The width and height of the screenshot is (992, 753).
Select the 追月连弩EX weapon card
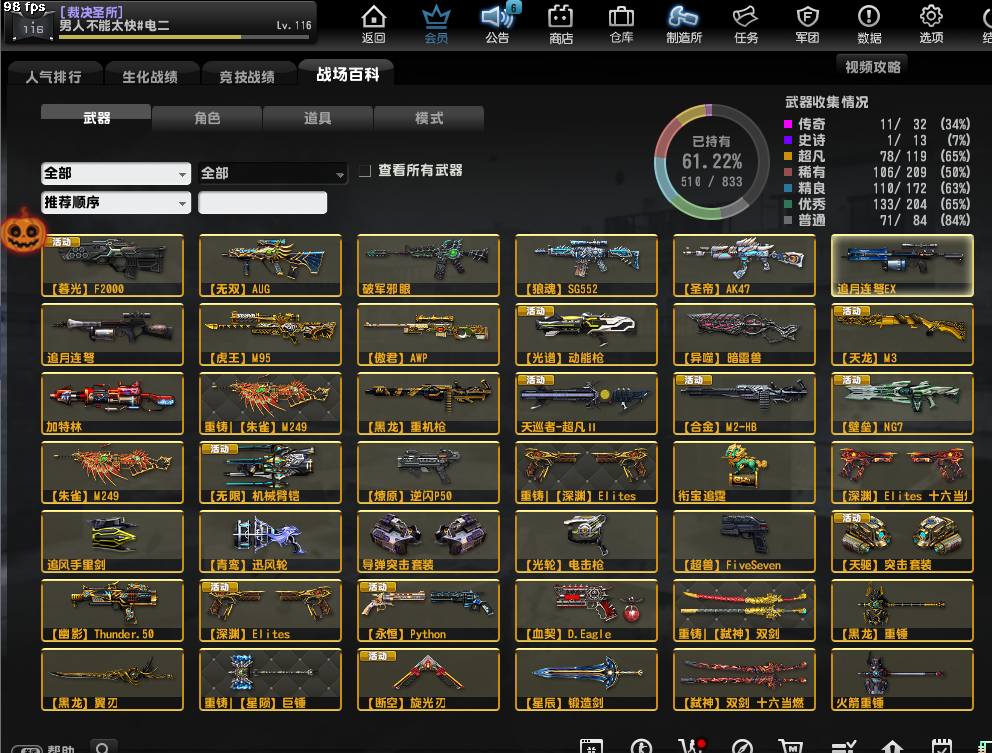click(902, 265)
